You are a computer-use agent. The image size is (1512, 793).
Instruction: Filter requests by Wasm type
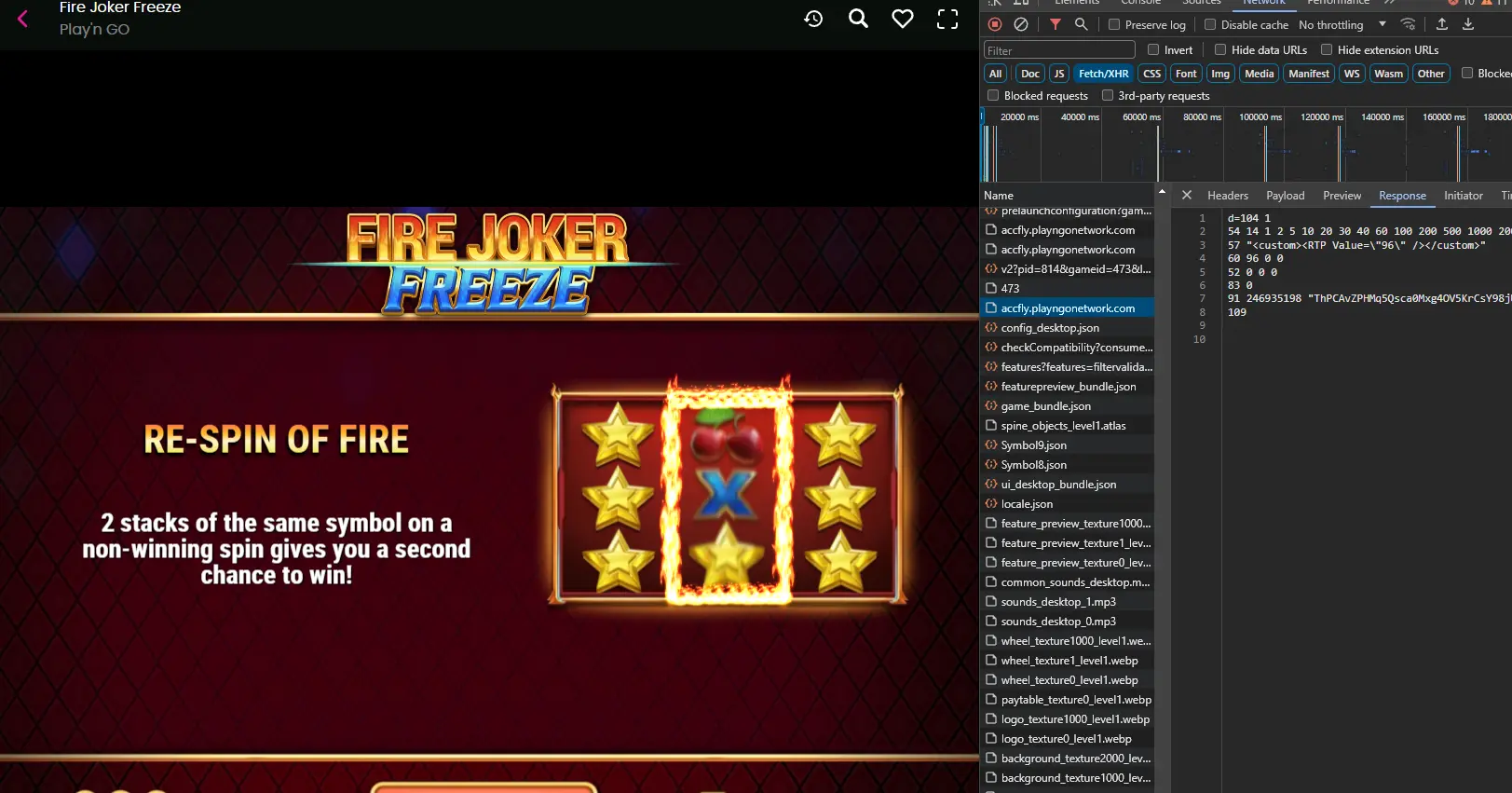[1388, 74]
